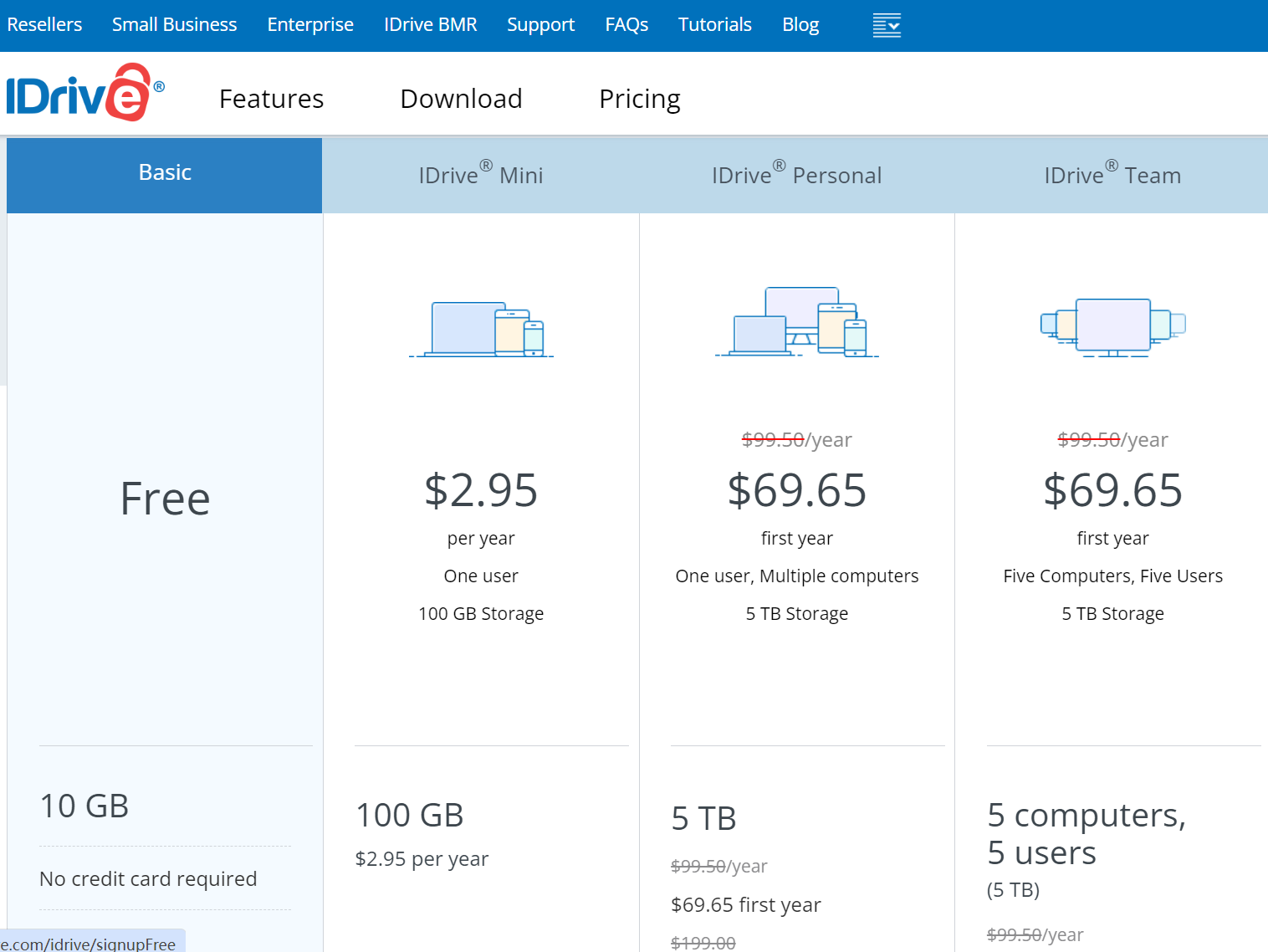Viewport: 1268px width, 952px height.
Task: Click '5 TB Storage' under Personal
Action: pos(797,613)
